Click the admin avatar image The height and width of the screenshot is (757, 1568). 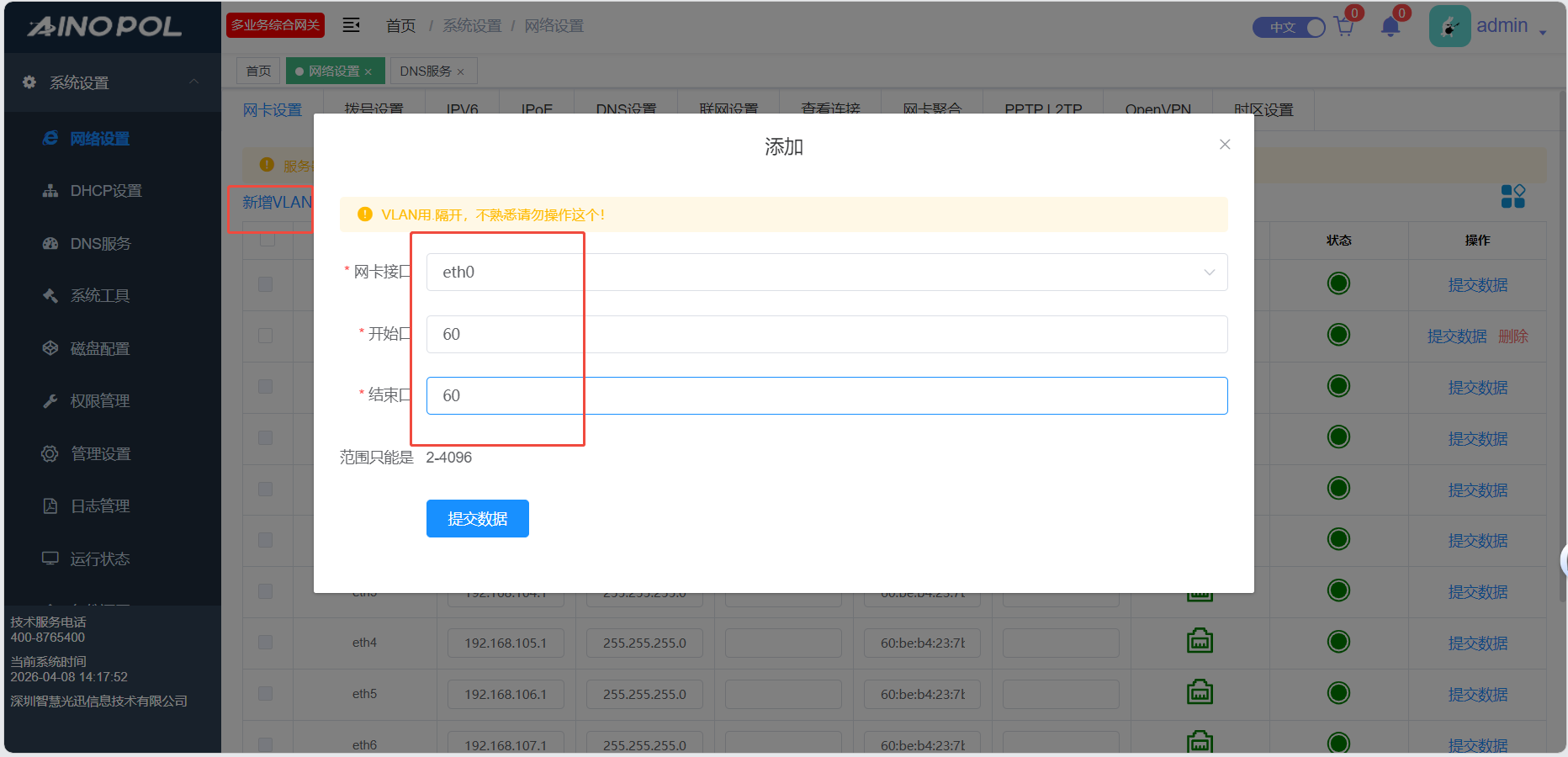coord(1449,27)
